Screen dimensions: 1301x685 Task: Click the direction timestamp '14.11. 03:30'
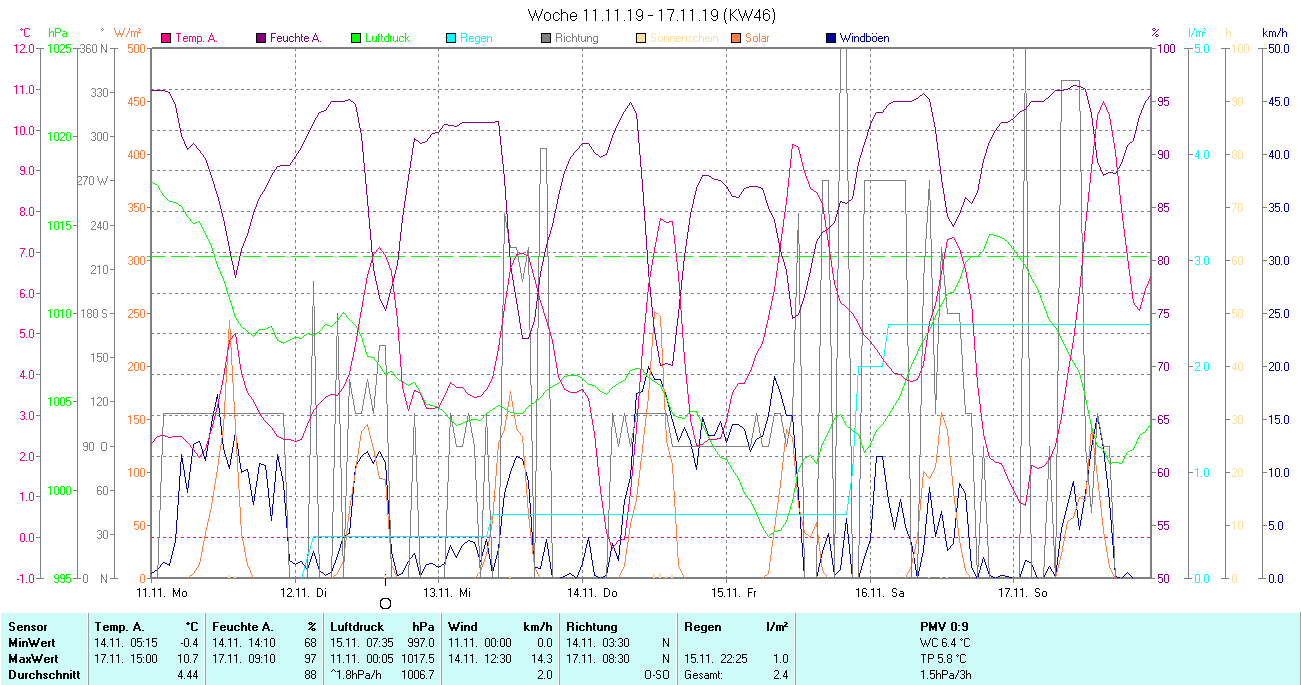[598, 643]
